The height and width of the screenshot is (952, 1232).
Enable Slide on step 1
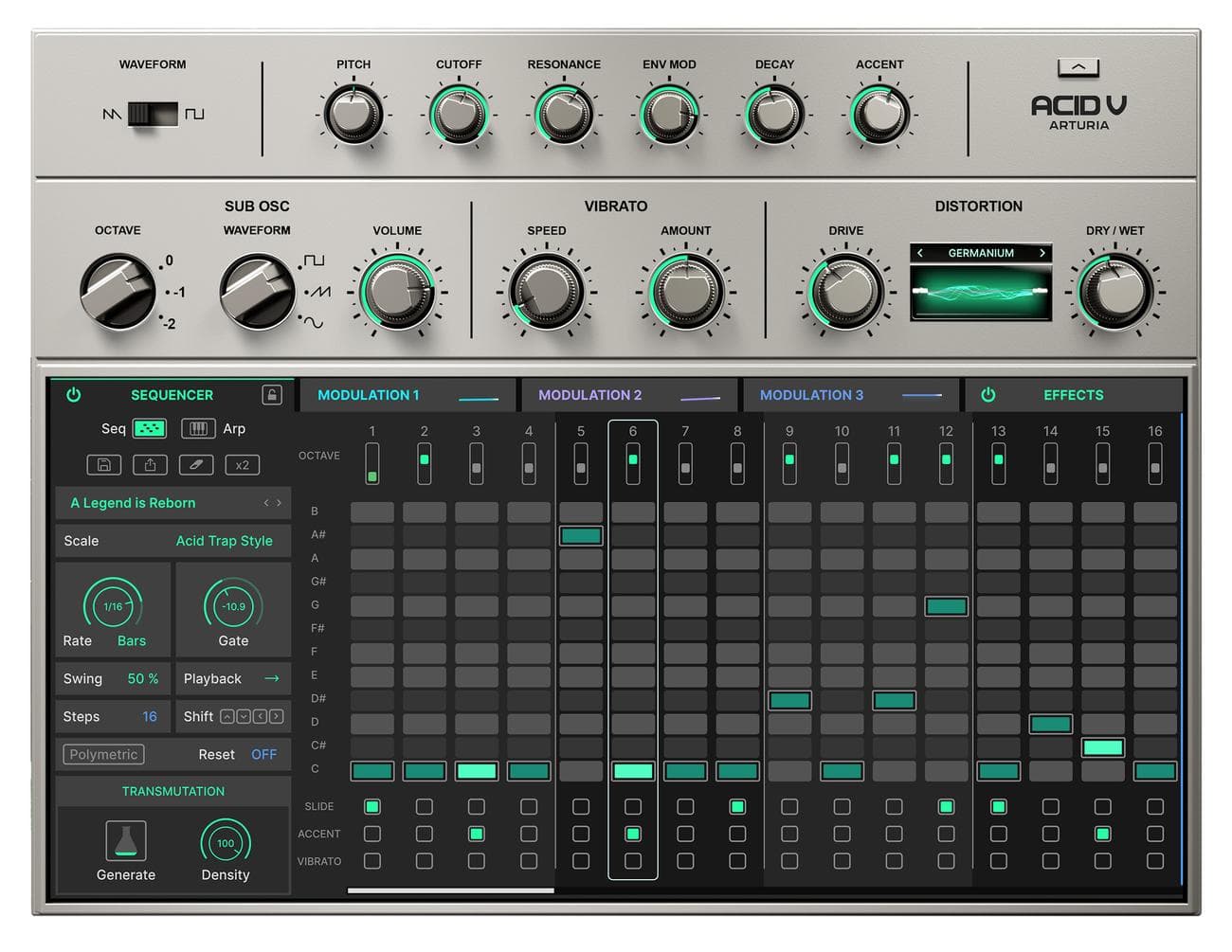[x=371, y=806]
